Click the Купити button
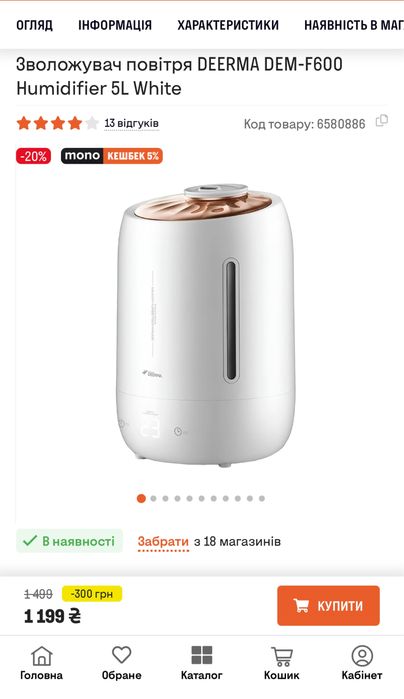This screenshot has height=699, width=404. pos(328,605)
